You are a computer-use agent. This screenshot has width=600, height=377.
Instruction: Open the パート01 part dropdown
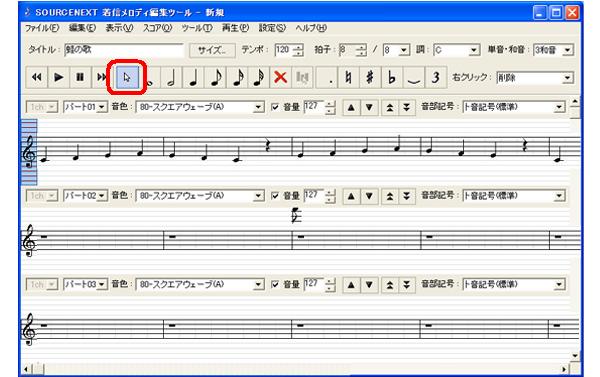[x=102, y=107]
